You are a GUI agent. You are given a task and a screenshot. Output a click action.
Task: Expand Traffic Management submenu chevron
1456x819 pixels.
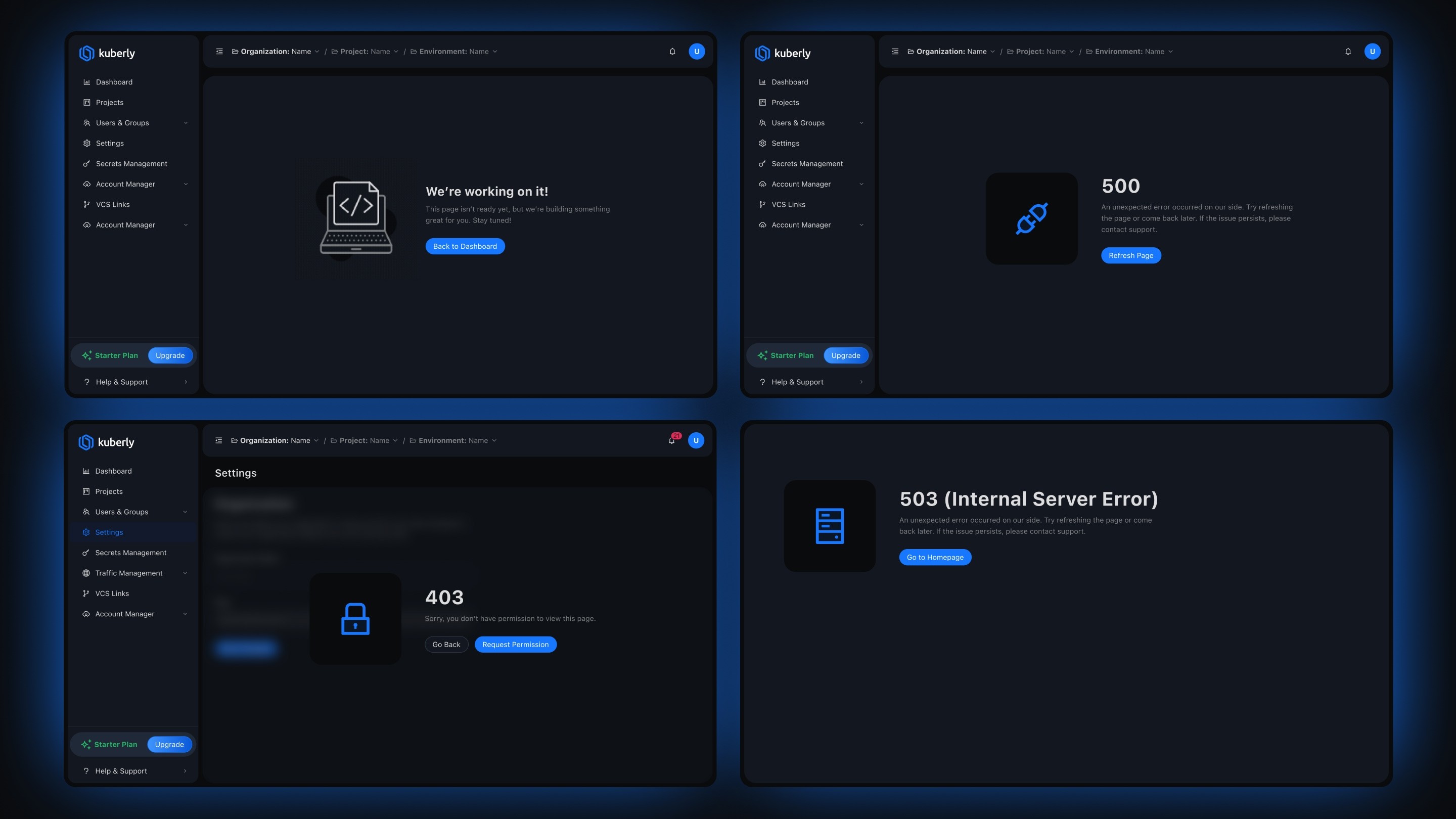click(185, 573)
